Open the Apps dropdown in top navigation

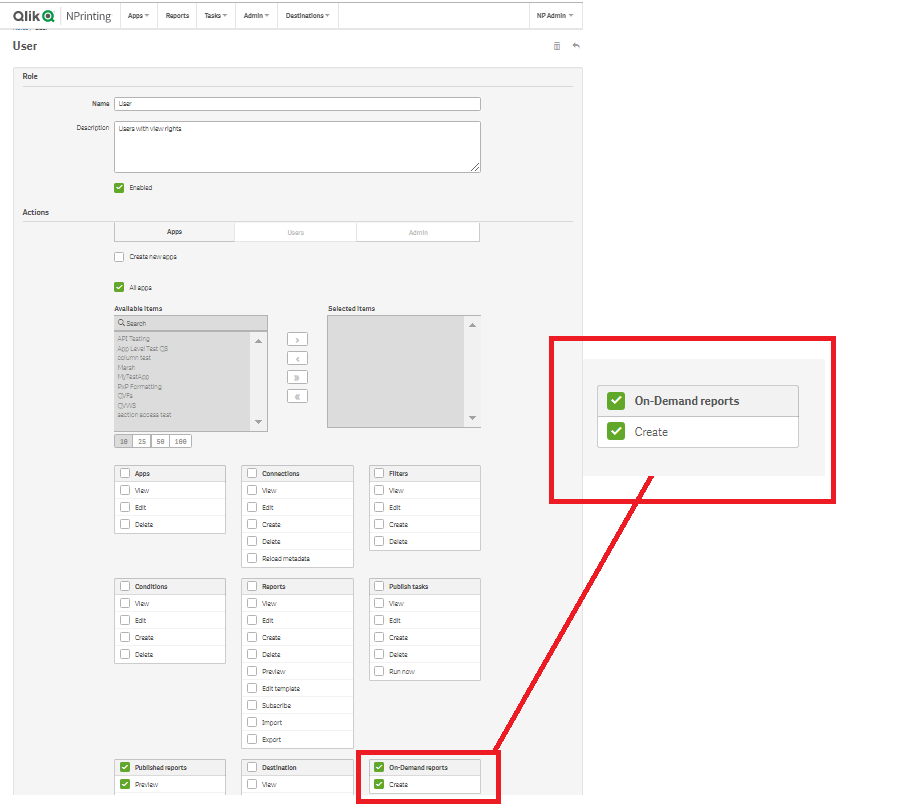point(138,15)
